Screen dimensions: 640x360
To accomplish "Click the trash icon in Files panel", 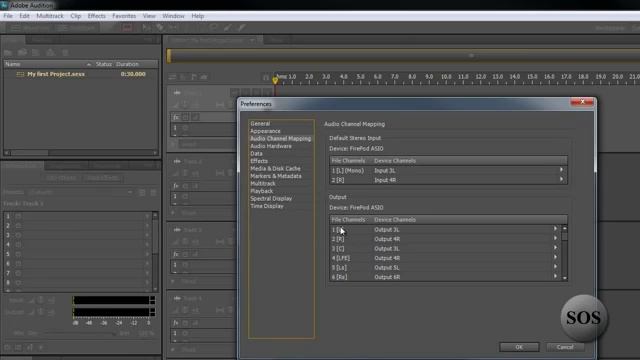I will pos(65,52).
